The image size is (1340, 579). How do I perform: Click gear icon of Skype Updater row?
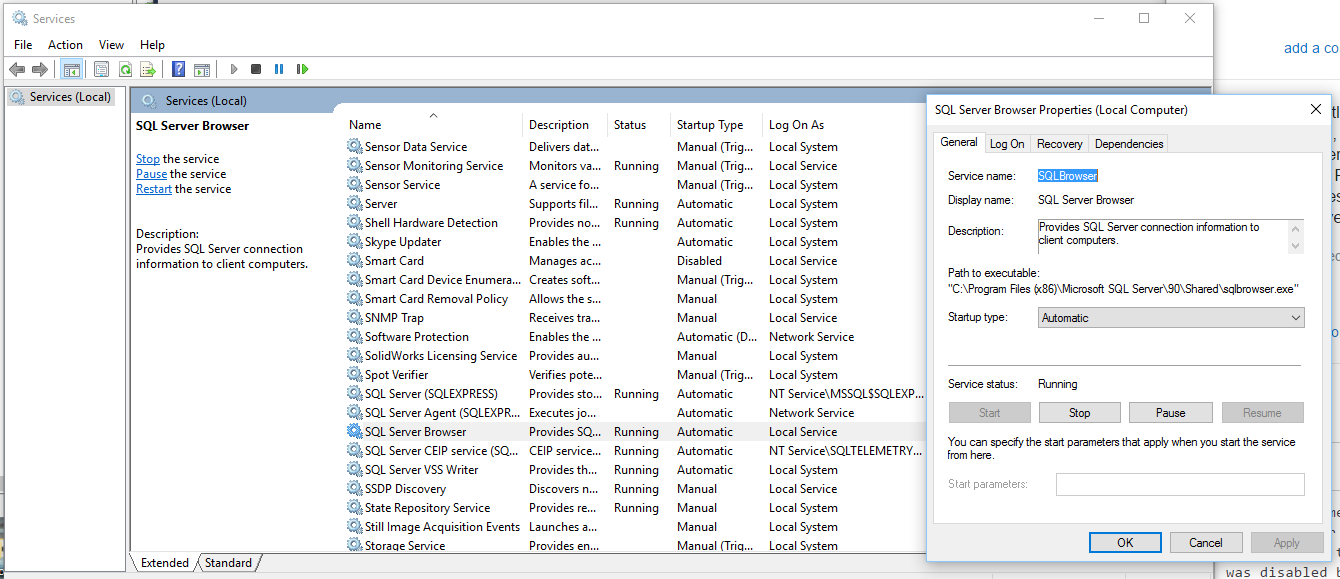pyautogui.click(x=355, y=242)
